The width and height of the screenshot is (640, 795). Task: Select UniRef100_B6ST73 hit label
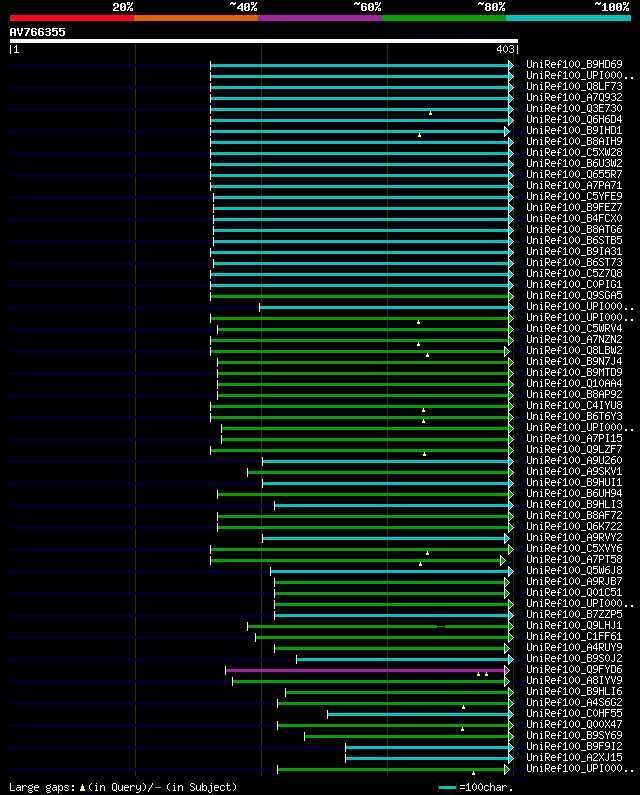(574, 262)
